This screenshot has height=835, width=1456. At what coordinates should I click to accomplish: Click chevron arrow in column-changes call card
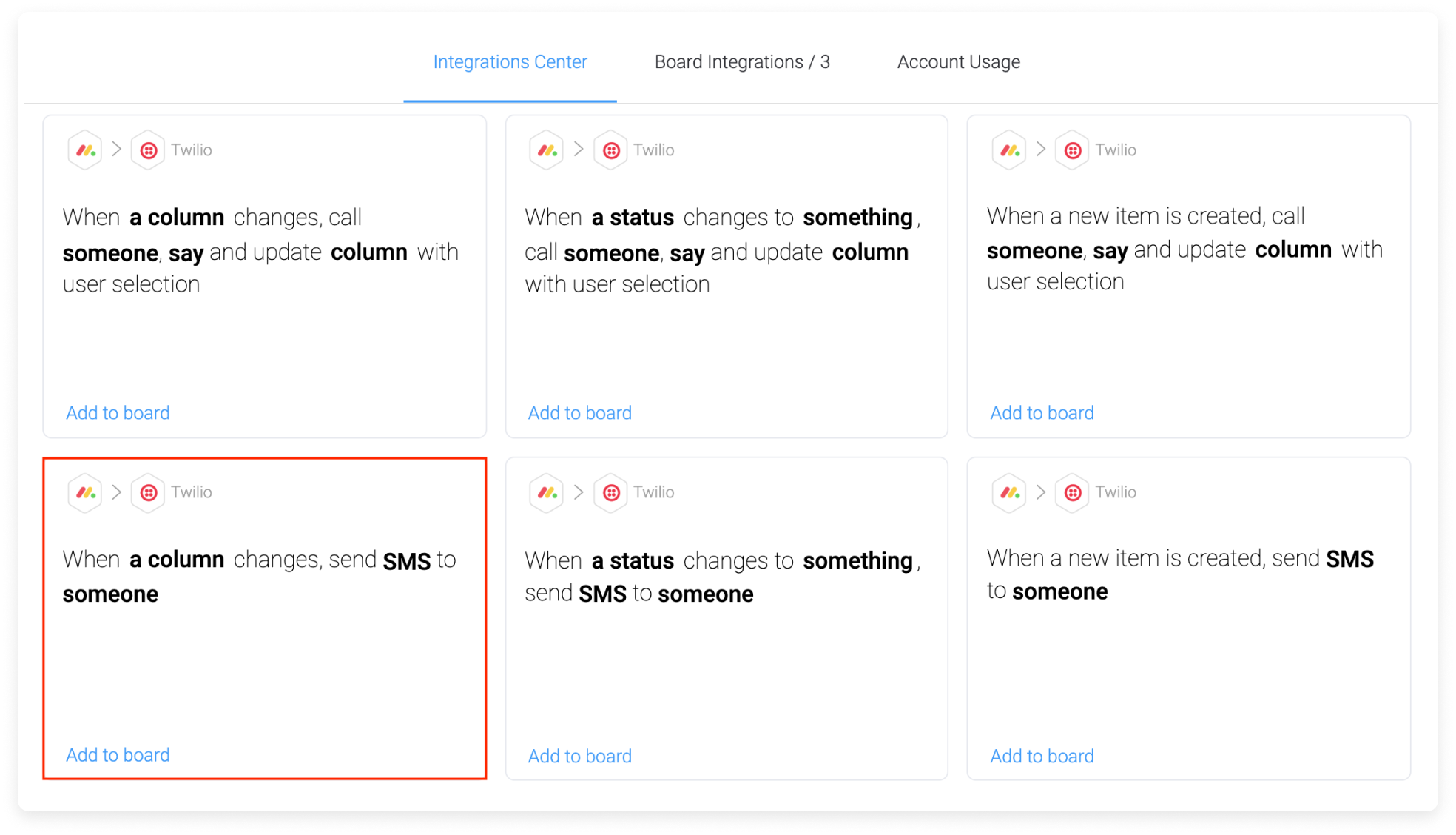pos(117,150)
